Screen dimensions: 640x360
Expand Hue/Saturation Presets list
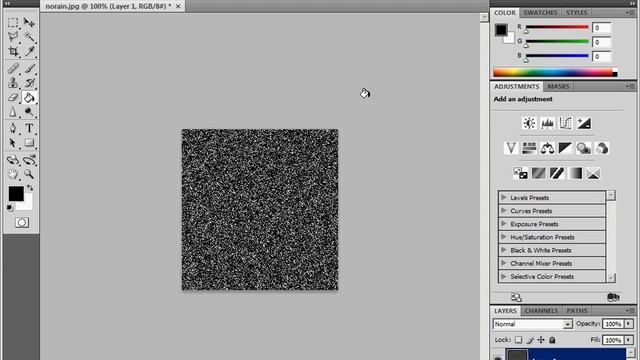(504, 237)
